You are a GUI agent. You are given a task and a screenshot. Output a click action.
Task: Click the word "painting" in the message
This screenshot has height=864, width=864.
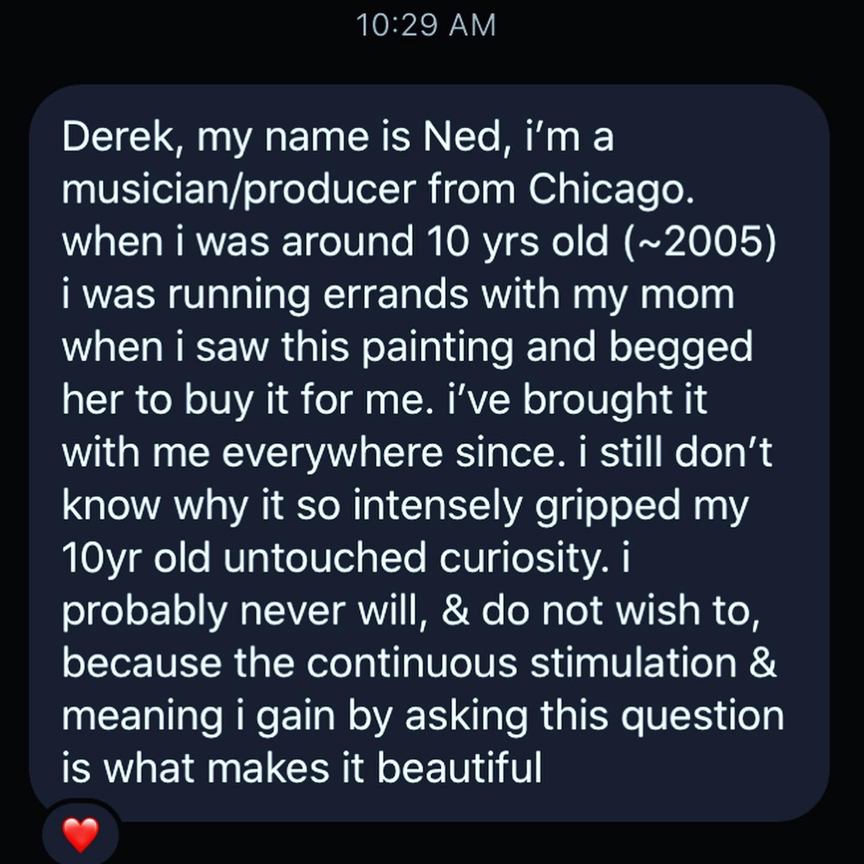438,348
